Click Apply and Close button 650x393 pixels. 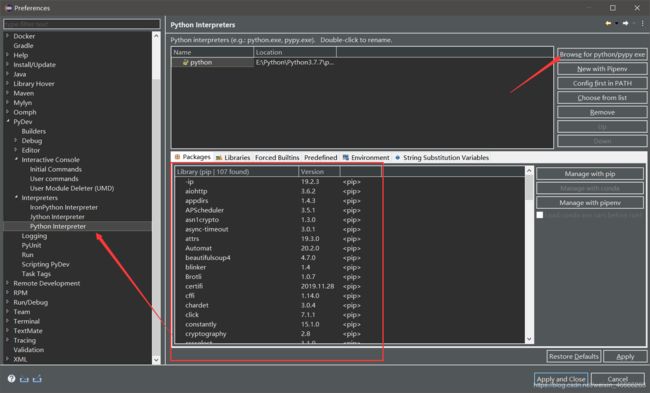pos(561,379)
